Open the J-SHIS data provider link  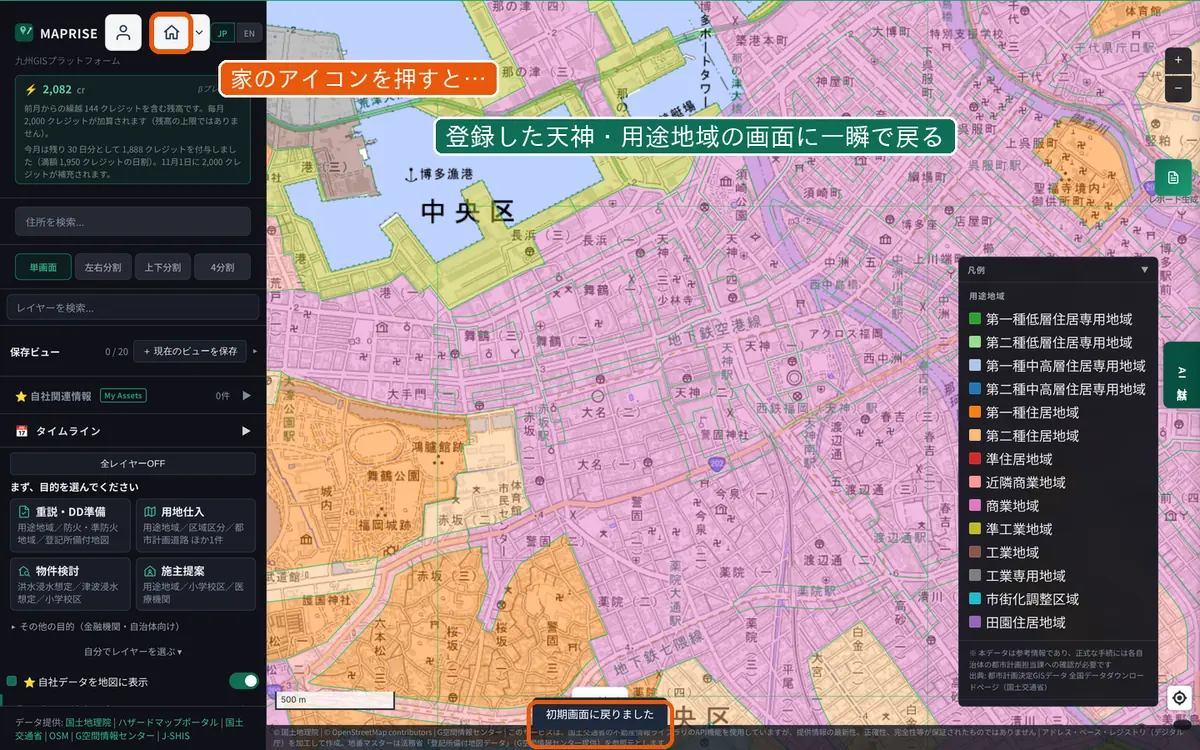coord(177,735)
